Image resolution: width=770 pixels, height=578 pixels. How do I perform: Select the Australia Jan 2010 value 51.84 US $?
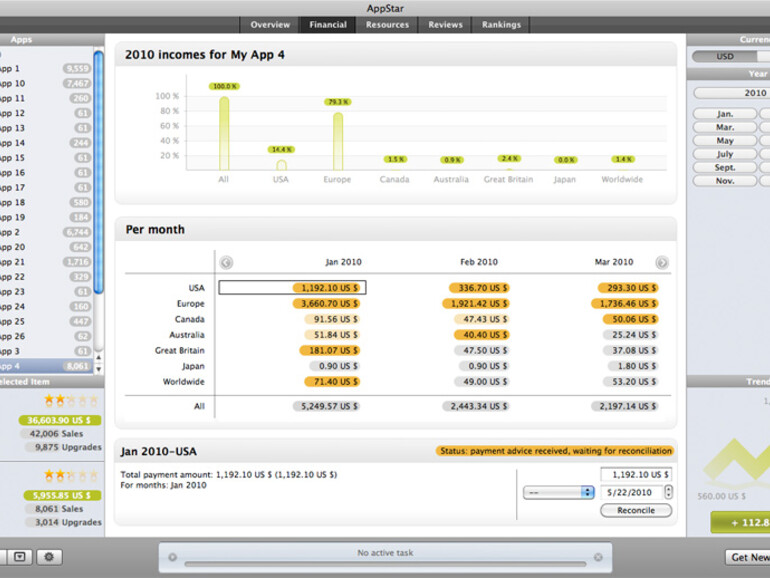point(332,335)
